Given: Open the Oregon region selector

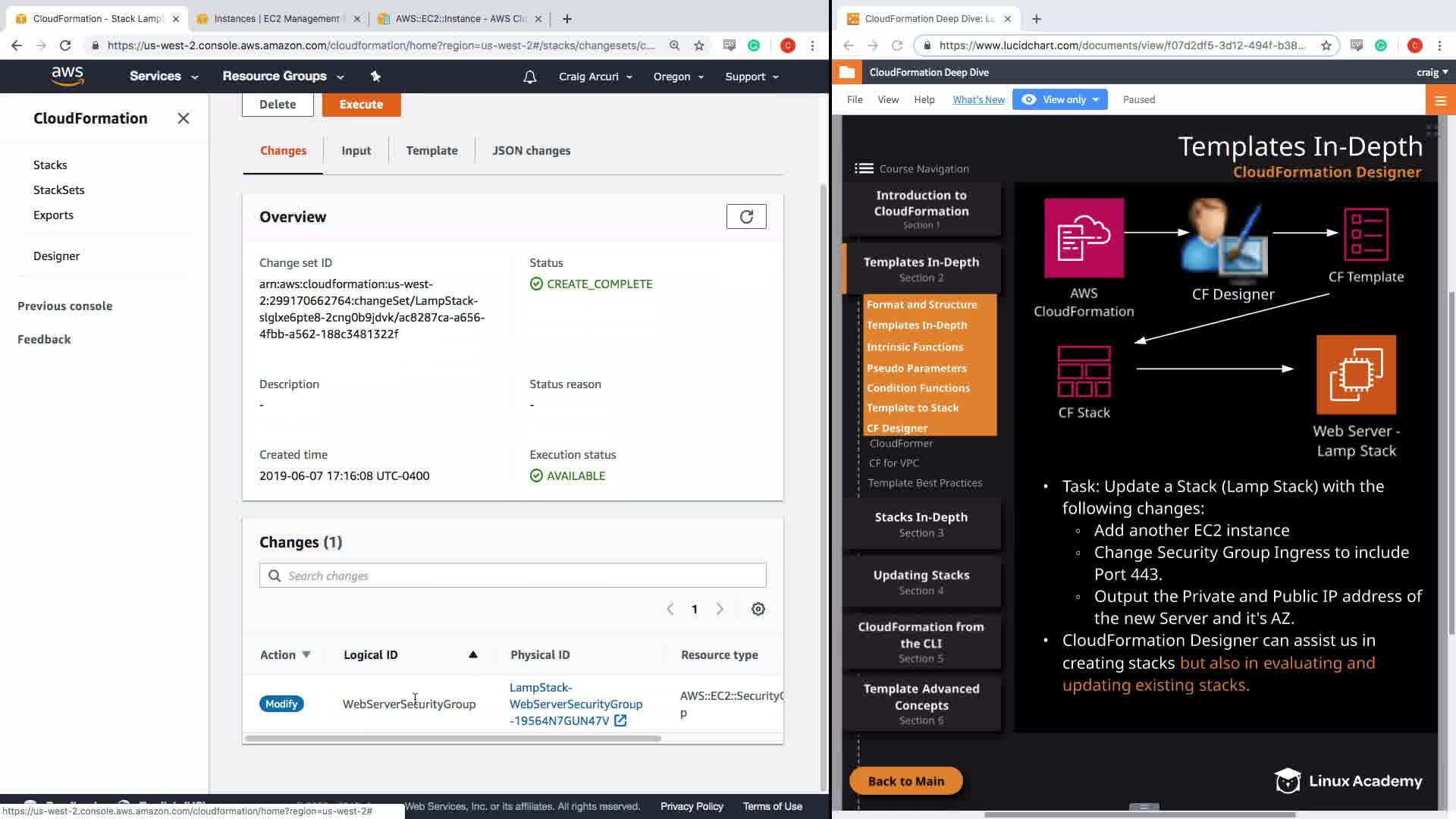Looking at the screenshot, I should (678, 77).
